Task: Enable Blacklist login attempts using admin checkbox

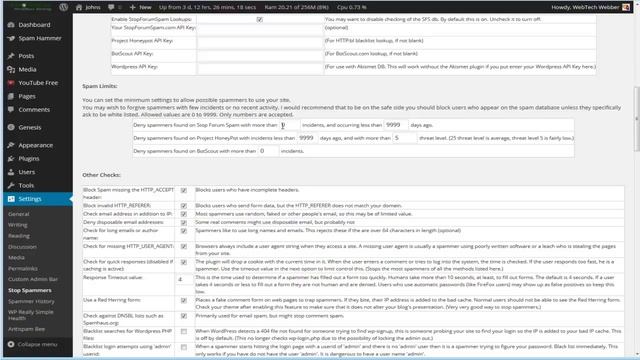Action: coord(184,347)
